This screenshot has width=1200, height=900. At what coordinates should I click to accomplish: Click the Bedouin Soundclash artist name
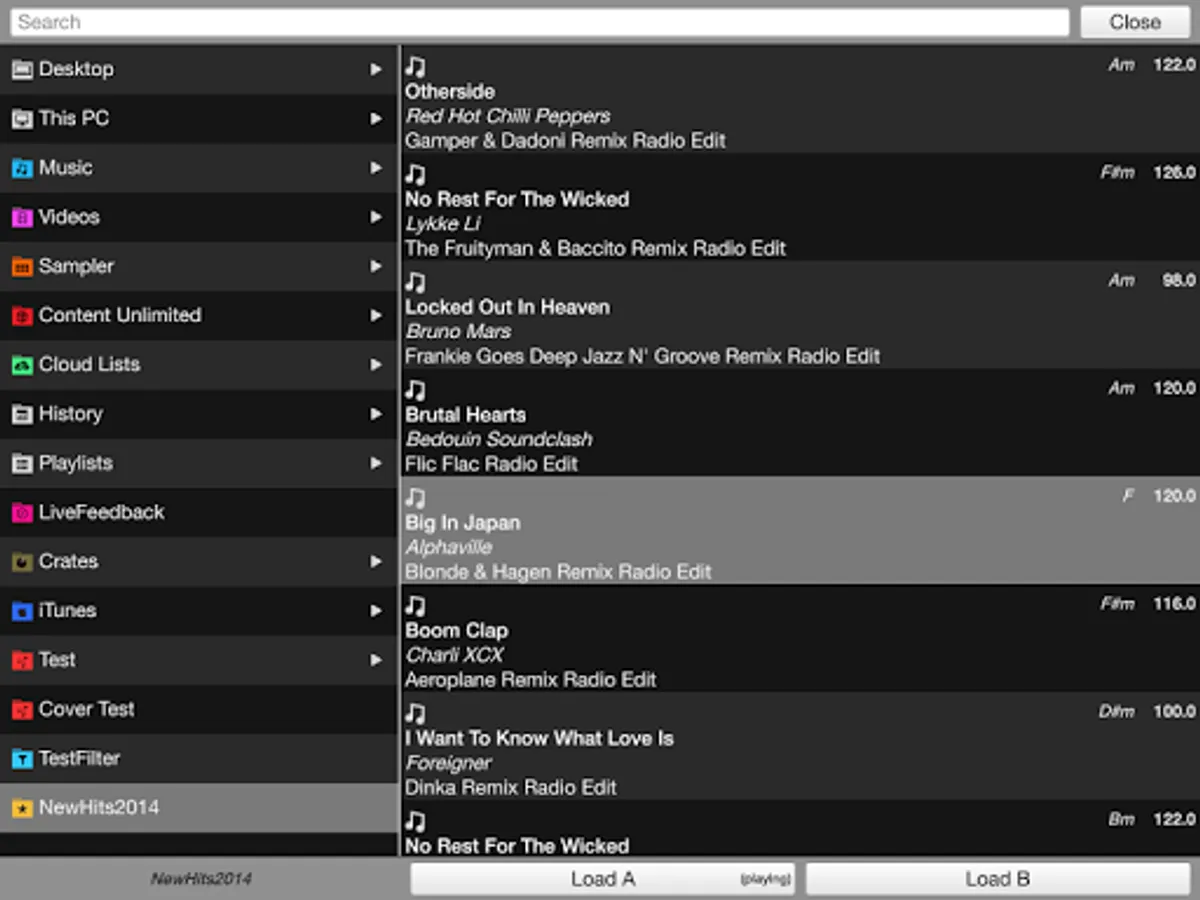pyautogui.click(x=499, y=439)
